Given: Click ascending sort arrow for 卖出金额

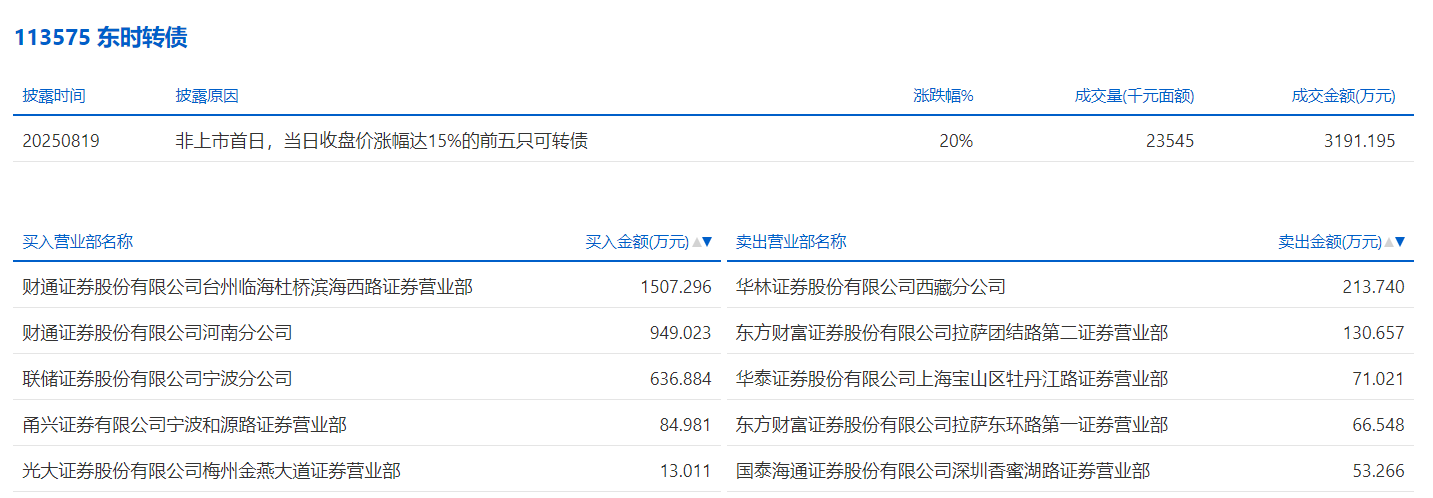Looking at the screenshot, I should tap(1389, 242).
